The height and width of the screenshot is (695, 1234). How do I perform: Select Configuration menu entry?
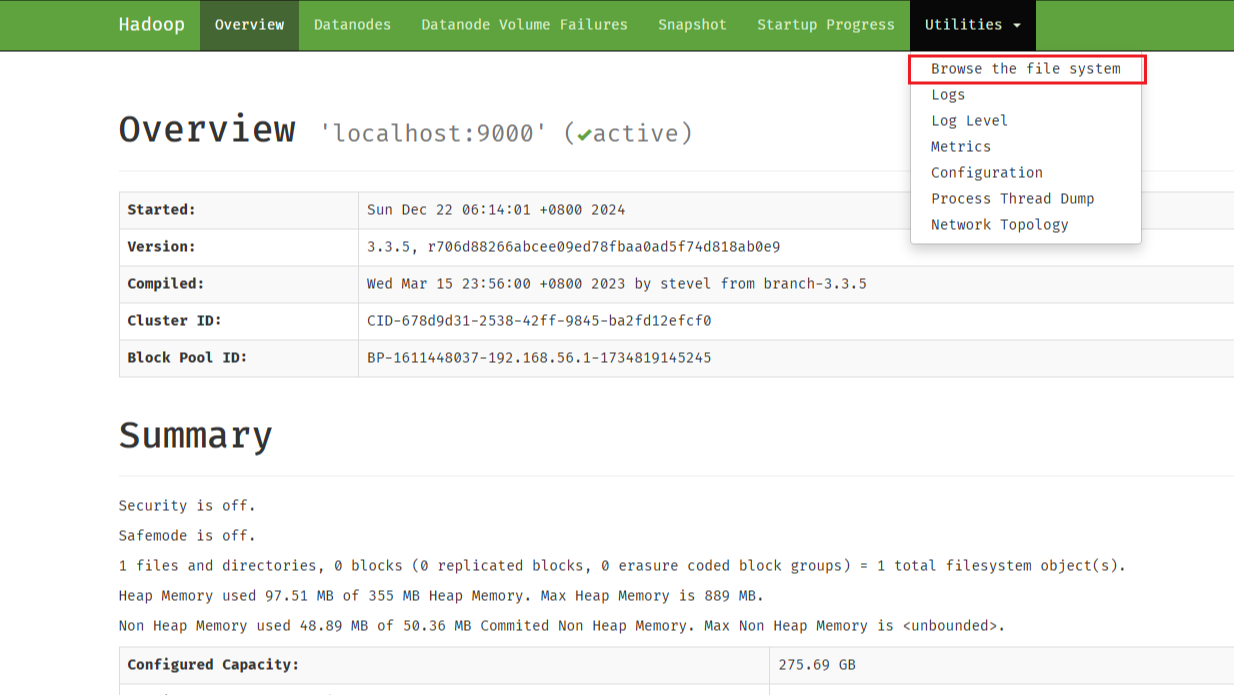[1026, 173]
